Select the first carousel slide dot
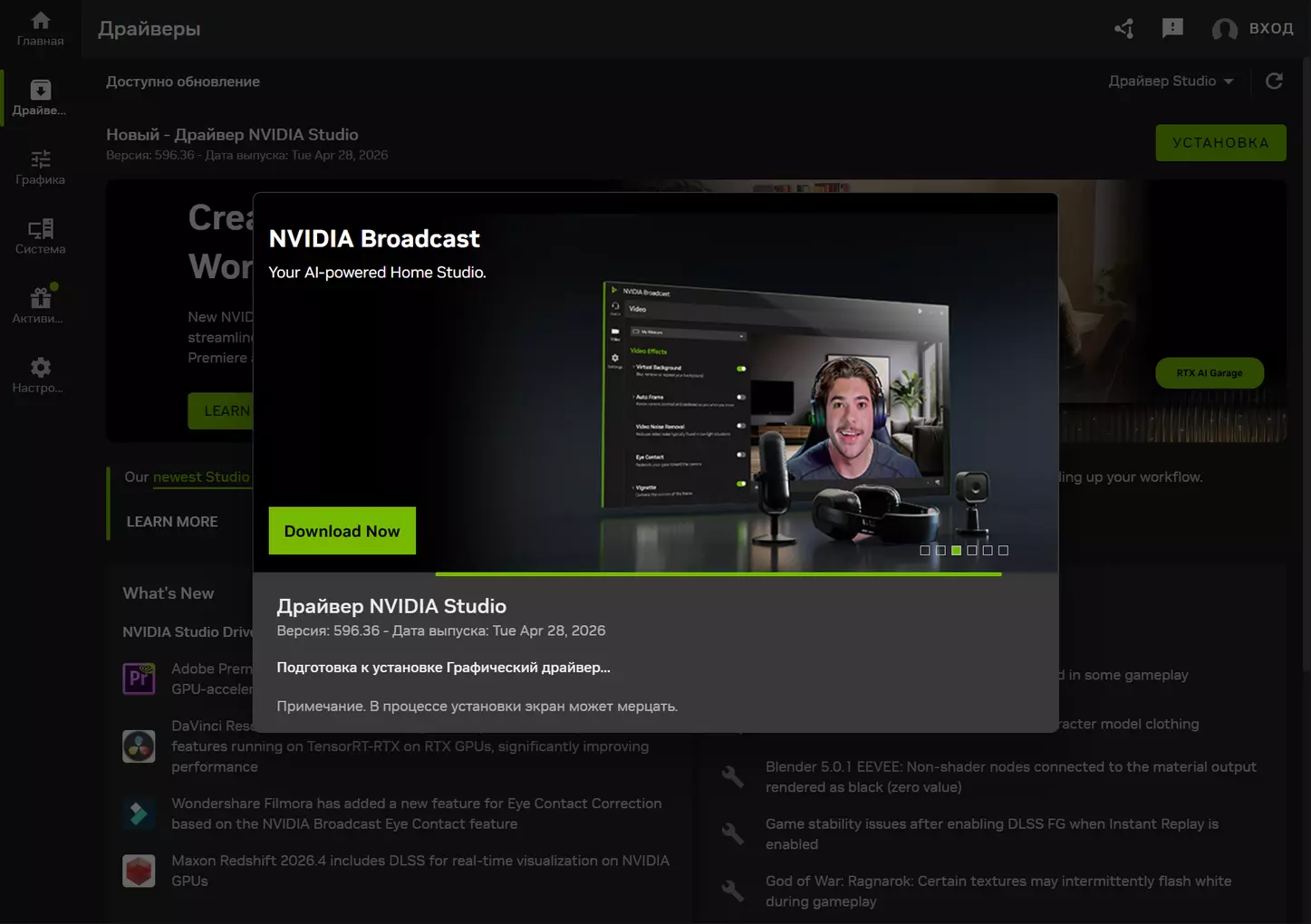1311x924 pixels. point(925,550)
